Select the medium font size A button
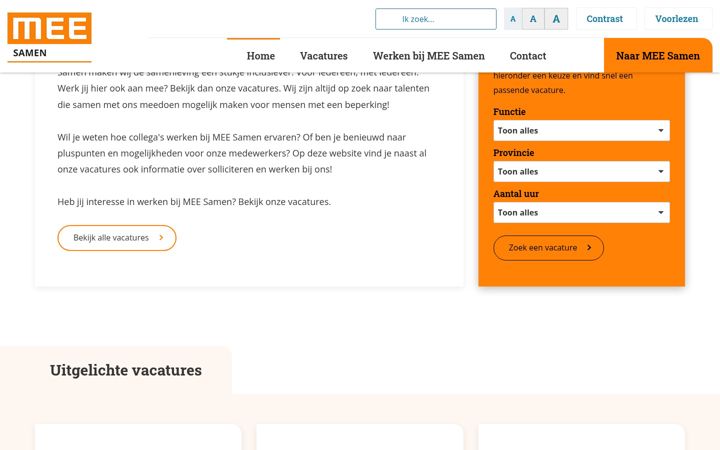This screenshot has height=450, width=720. tap(533, 19)
